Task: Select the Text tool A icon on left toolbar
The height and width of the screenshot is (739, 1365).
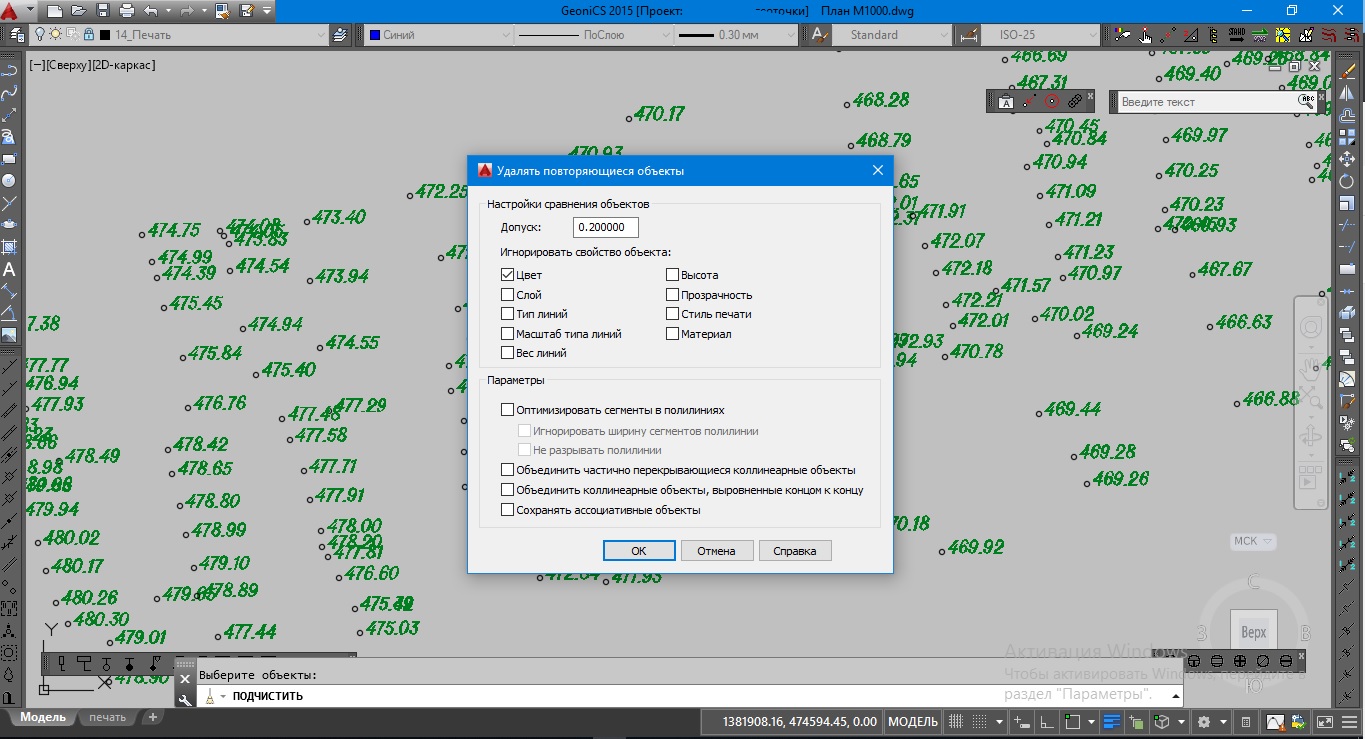Action: click(x=9, y=270)
